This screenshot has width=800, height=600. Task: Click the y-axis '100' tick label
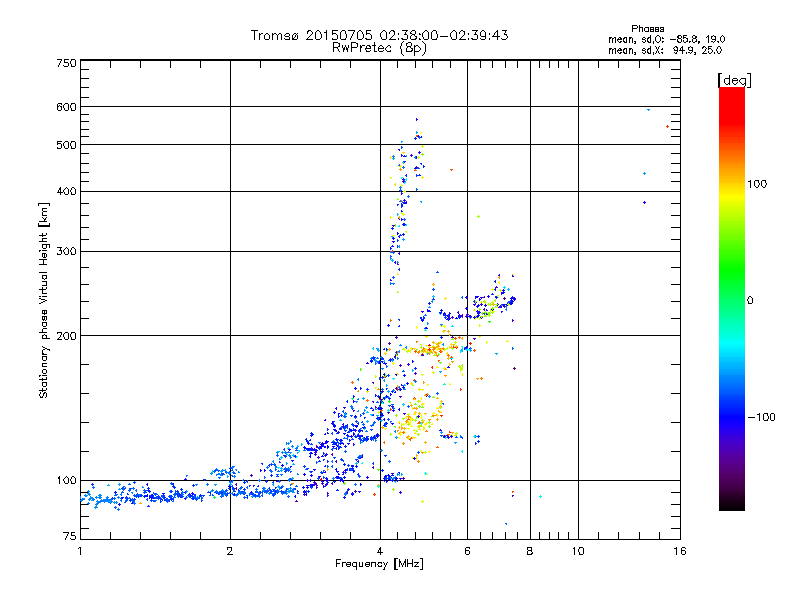(66, 481)
